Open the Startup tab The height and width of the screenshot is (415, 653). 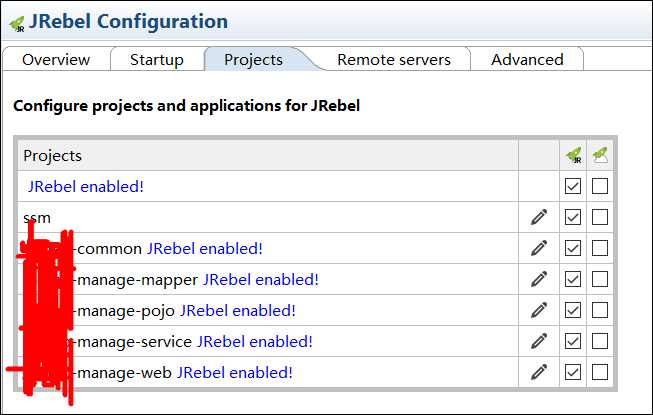coord(157,60)
